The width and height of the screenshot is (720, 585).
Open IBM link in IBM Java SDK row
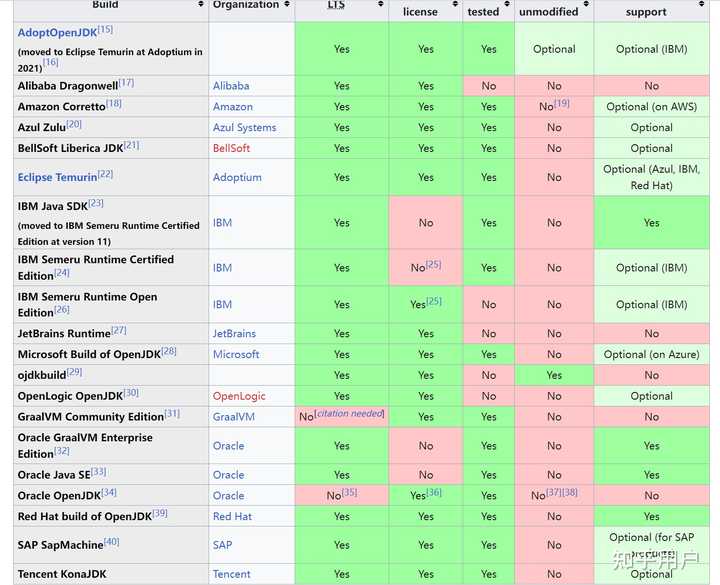click(x=222, y=223)
